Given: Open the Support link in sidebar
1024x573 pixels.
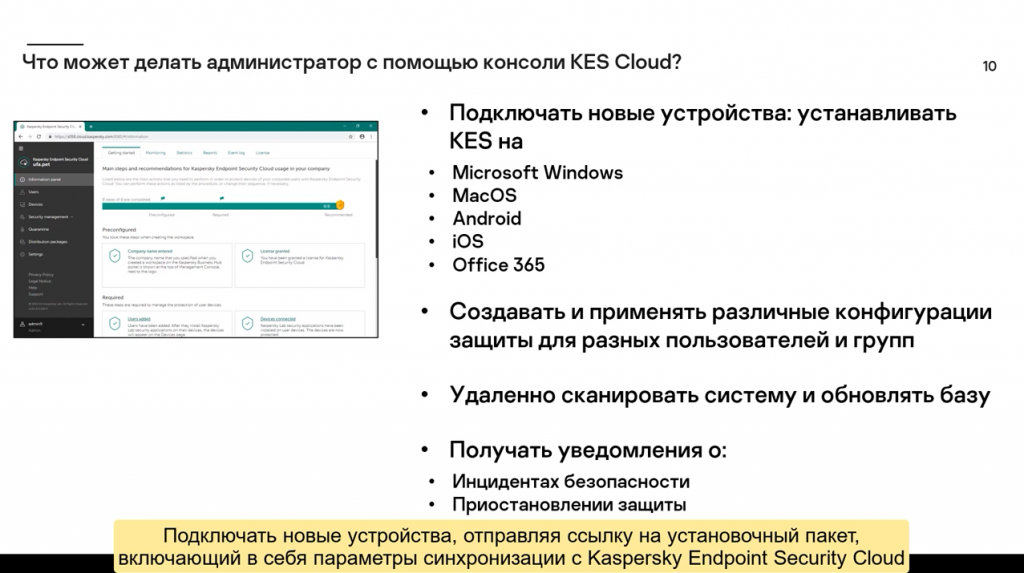Looking at the screenshot, I should (35, 294).
